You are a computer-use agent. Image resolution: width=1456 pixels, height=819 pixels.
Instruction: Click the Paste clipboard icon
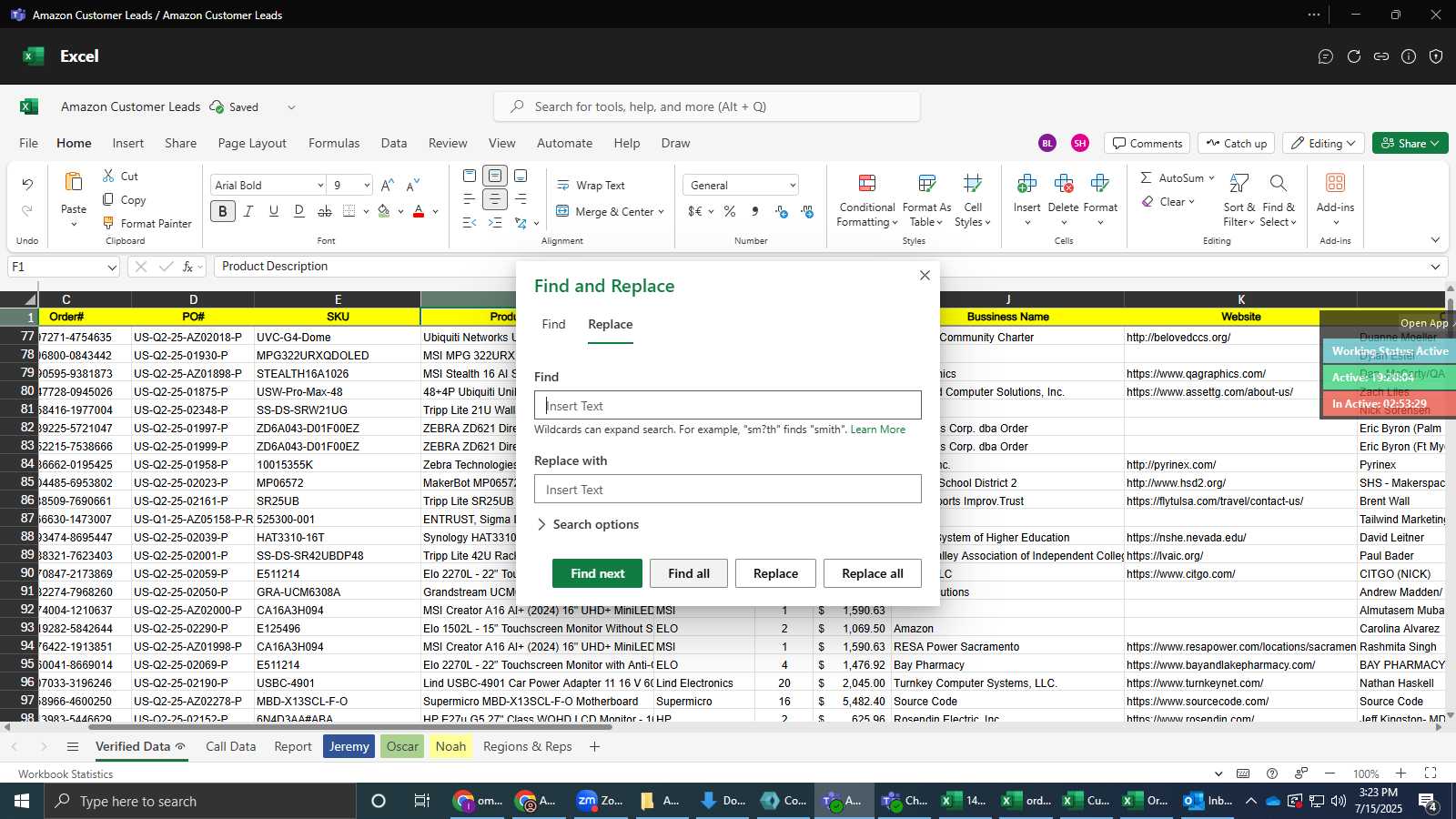(x=74, y=182)
